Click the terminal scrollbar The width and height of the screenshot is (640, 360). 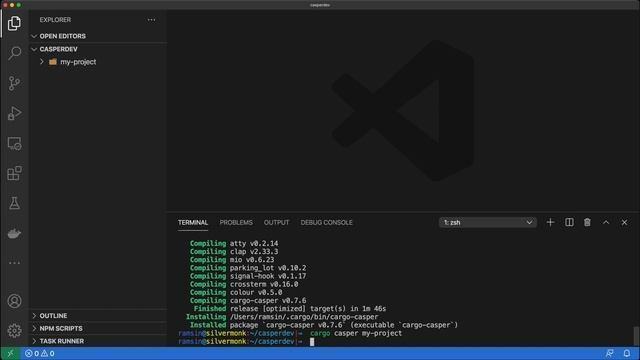636,336
